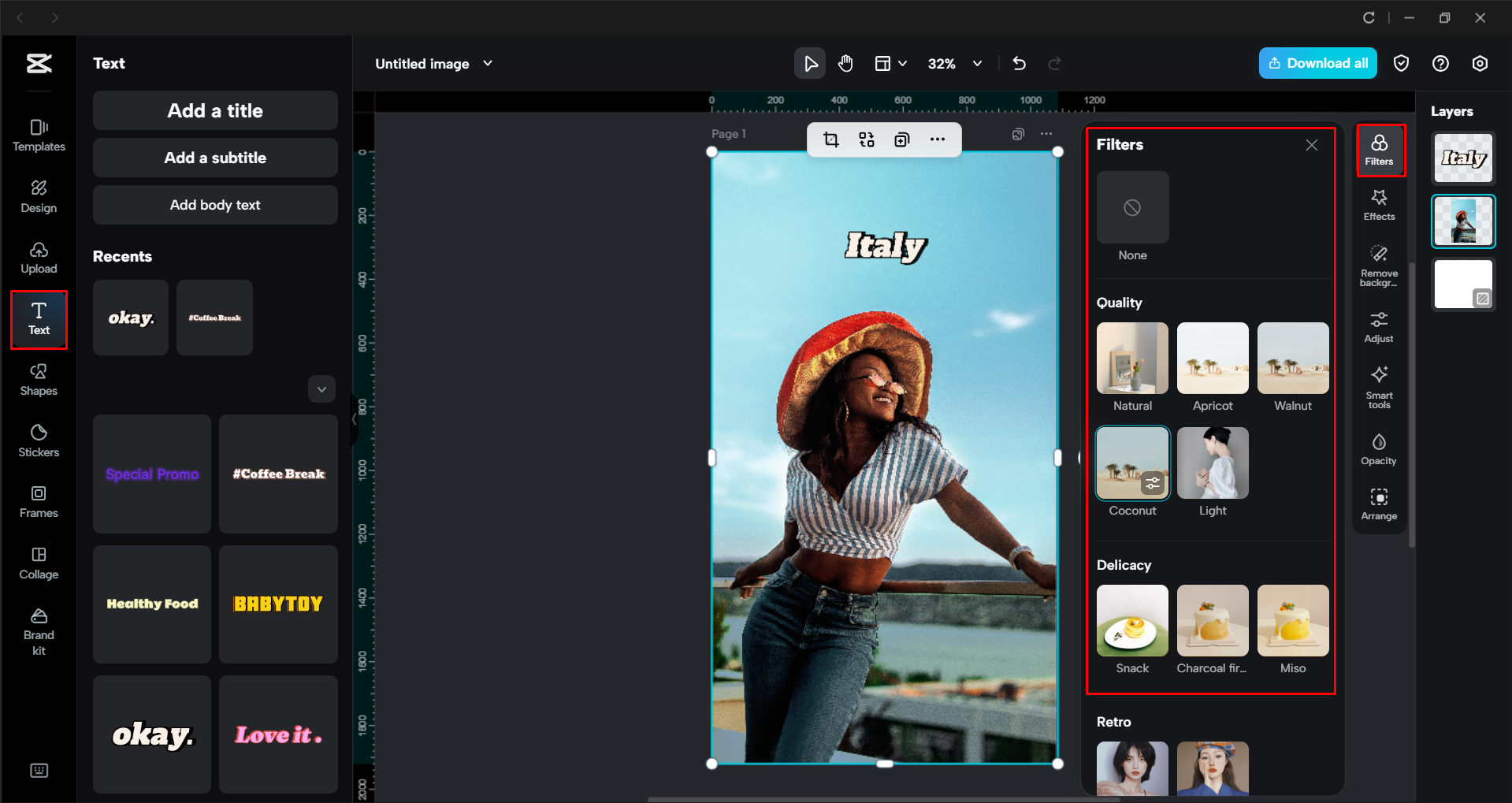1512x803 pixels.
Task: Open the Untitled image title dropdown
Action: (488, 63)
